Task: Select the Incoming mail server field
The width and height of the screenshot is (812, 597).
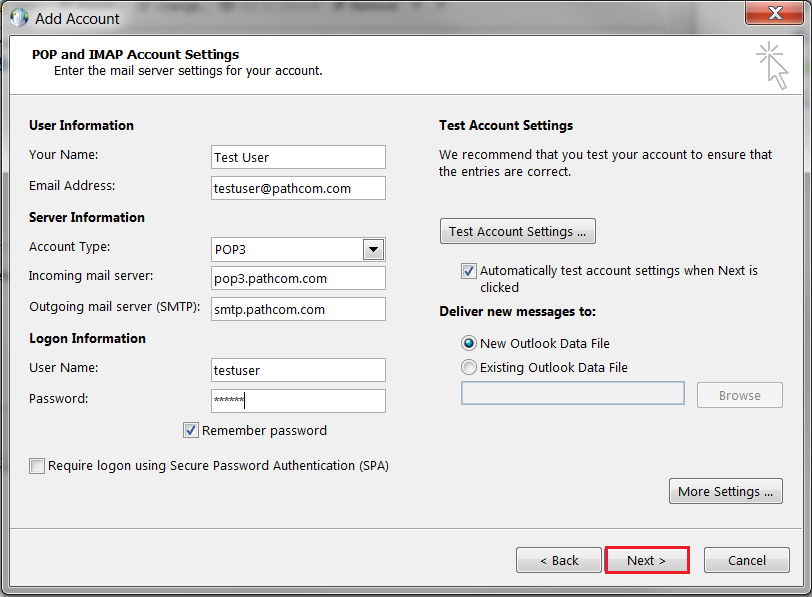Action: pos(297,278)
